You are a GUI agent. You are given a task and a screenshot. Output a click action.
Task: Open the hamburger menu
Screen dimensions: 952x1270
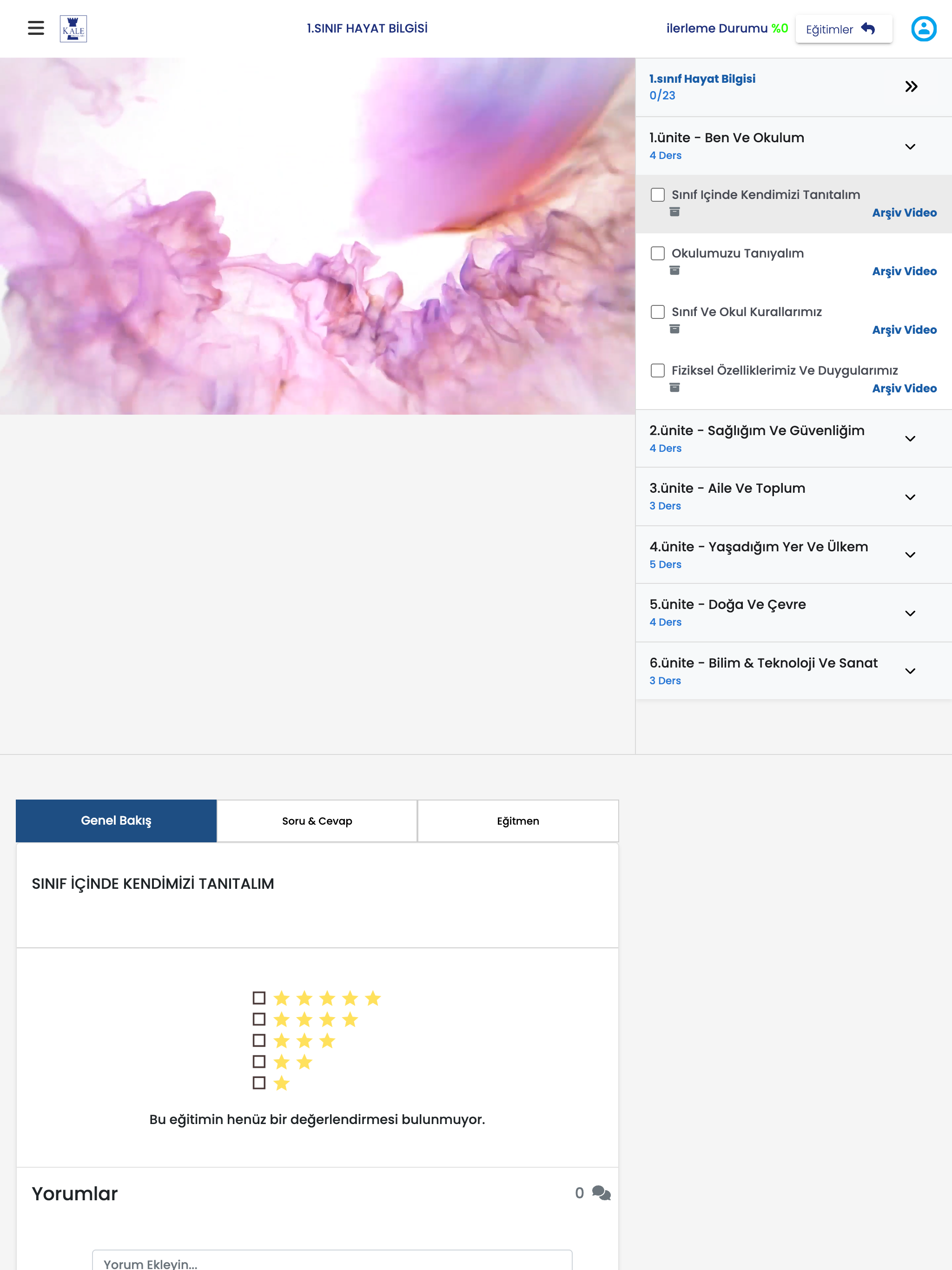[x=36, y=28]
